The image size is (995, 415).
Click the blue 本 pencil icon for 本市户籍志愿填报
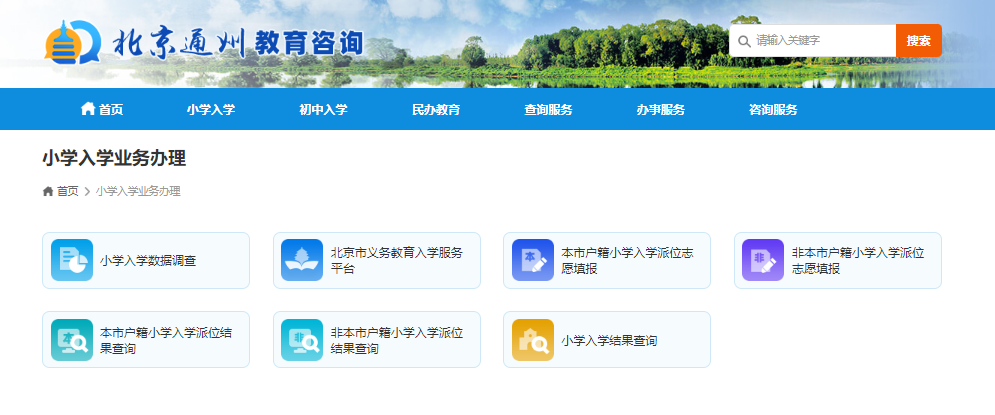coord(533,260)
